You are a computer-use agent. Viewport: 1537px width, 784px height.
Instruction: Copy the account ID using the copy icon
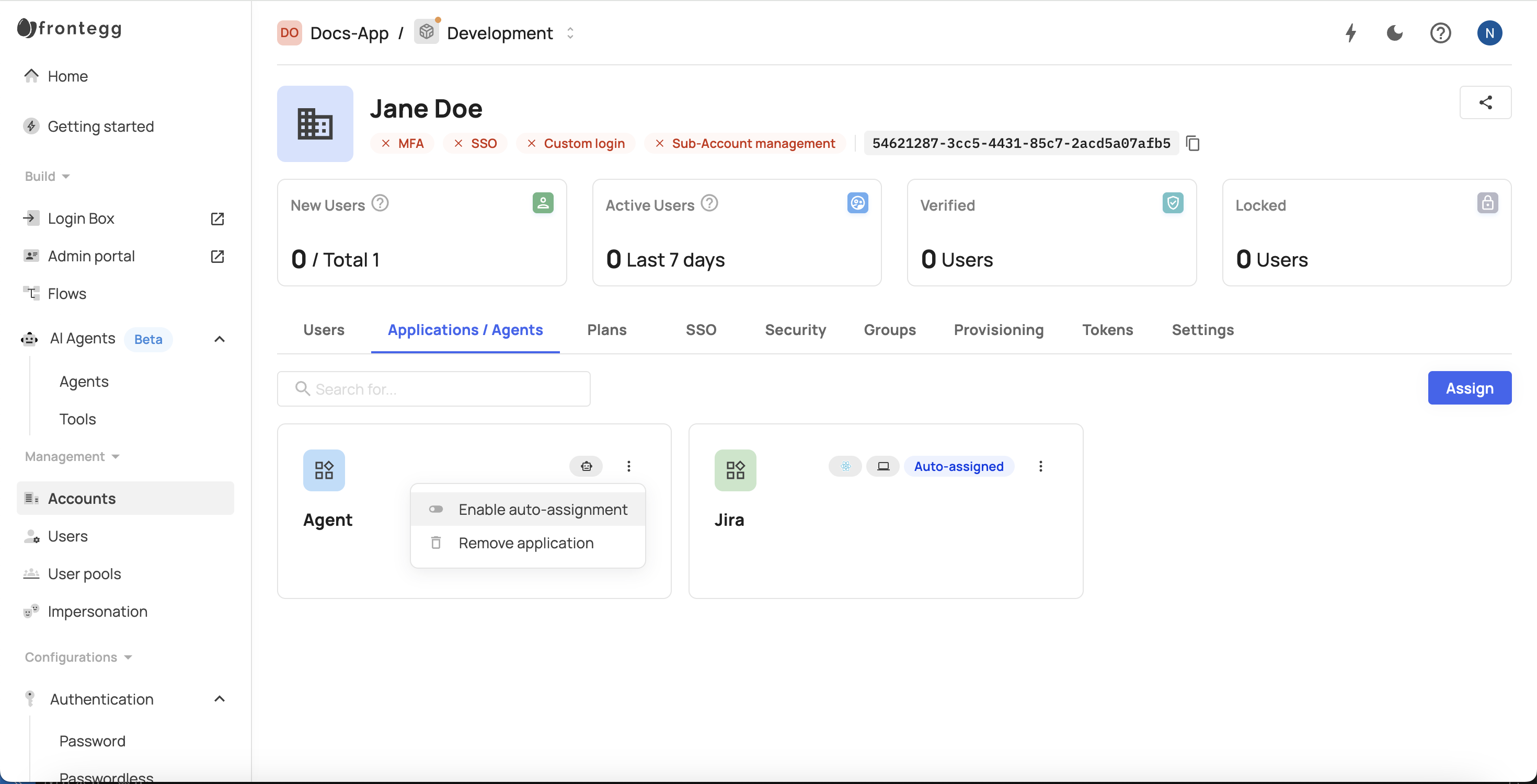point(1194,143)
